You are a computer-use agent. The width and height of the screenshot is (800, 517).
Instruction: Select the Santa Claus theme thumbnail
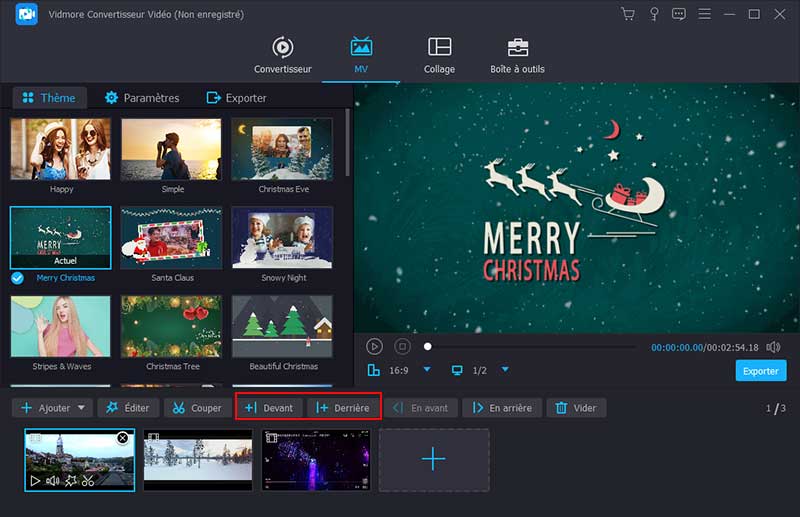[x=171, y=237]
